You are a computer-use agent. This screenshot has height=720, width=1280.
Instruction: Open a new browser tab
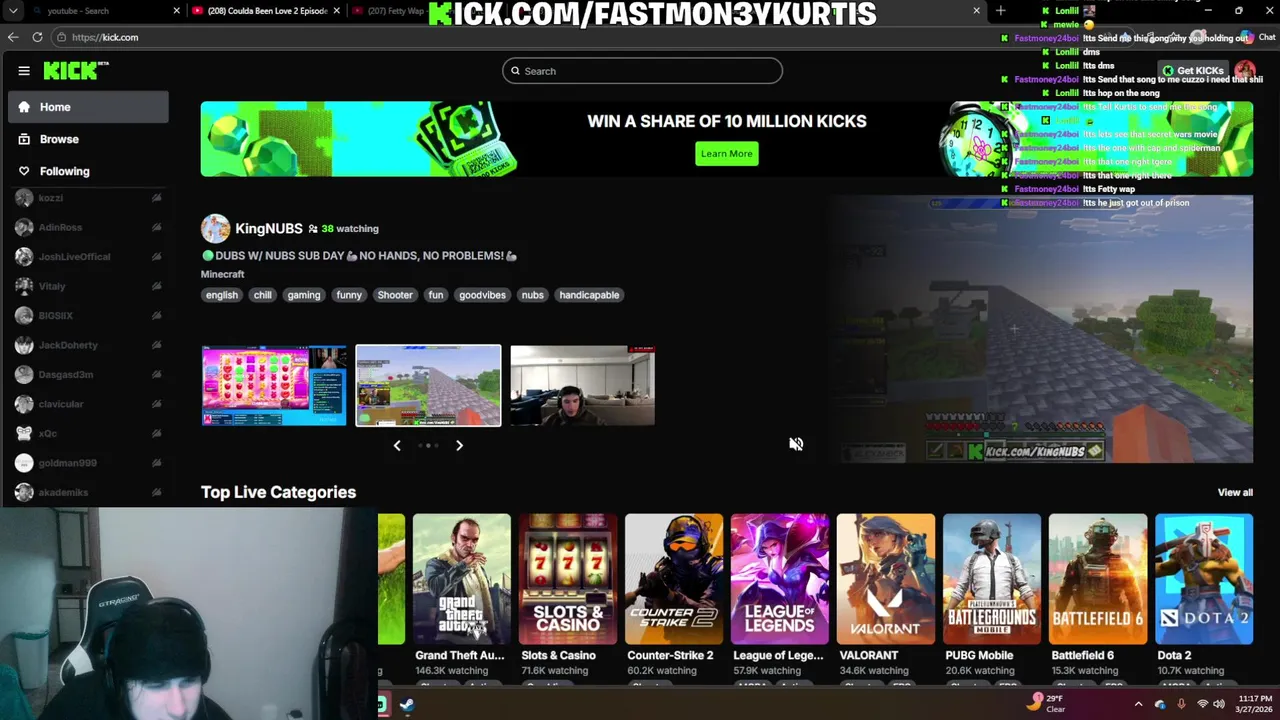(1001, 11)
